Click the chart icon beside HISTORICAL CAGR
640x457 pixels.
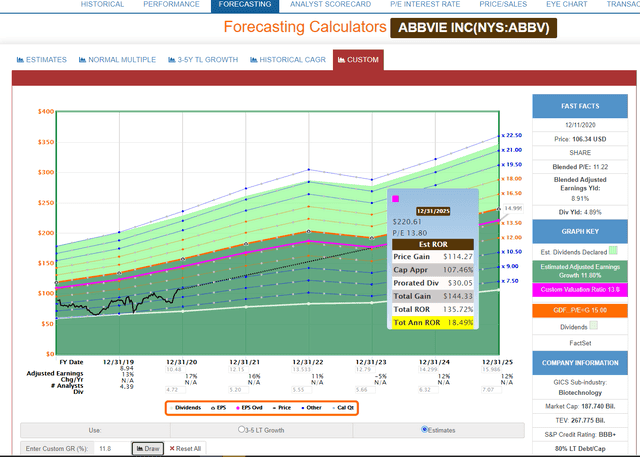pos(253,60)
